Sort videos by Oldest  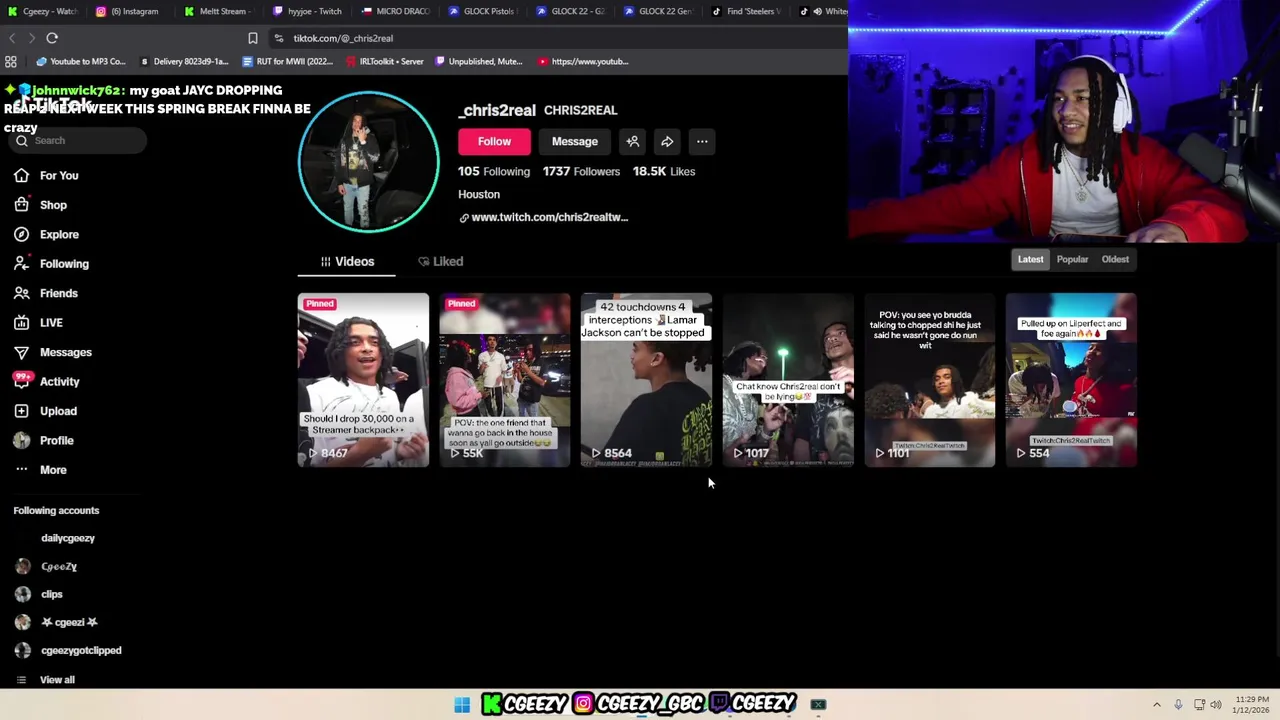tap(1115, 260)
